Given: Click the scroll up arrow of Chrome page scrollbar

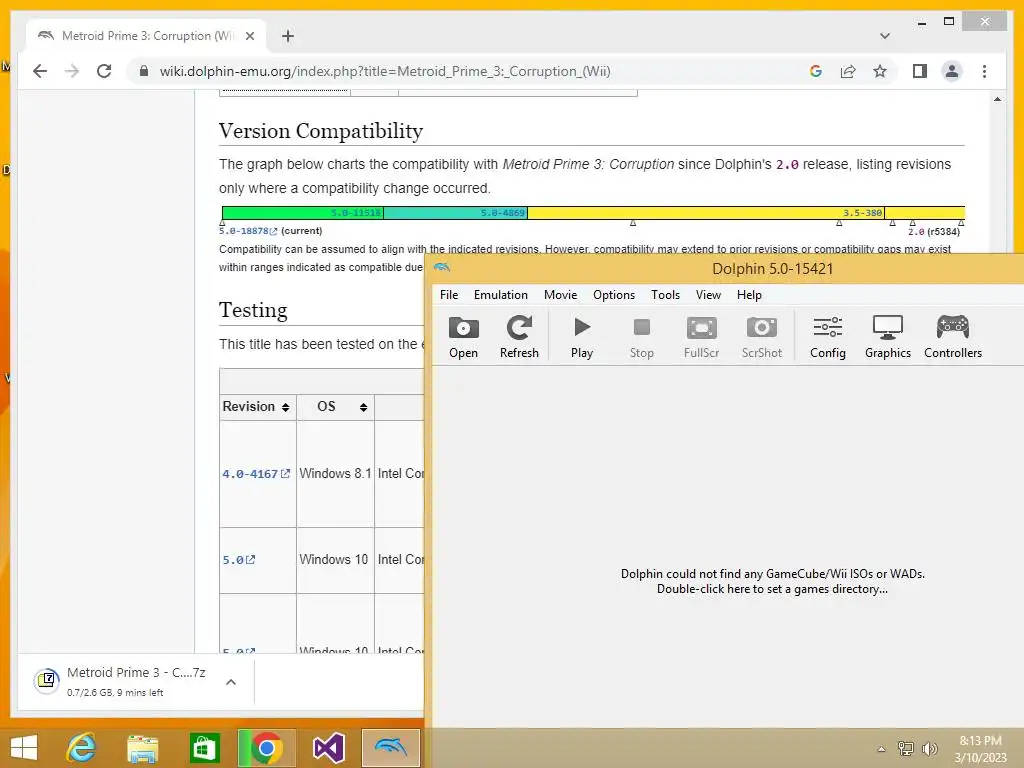Looking at the screenshot, I should click(997, 99).
